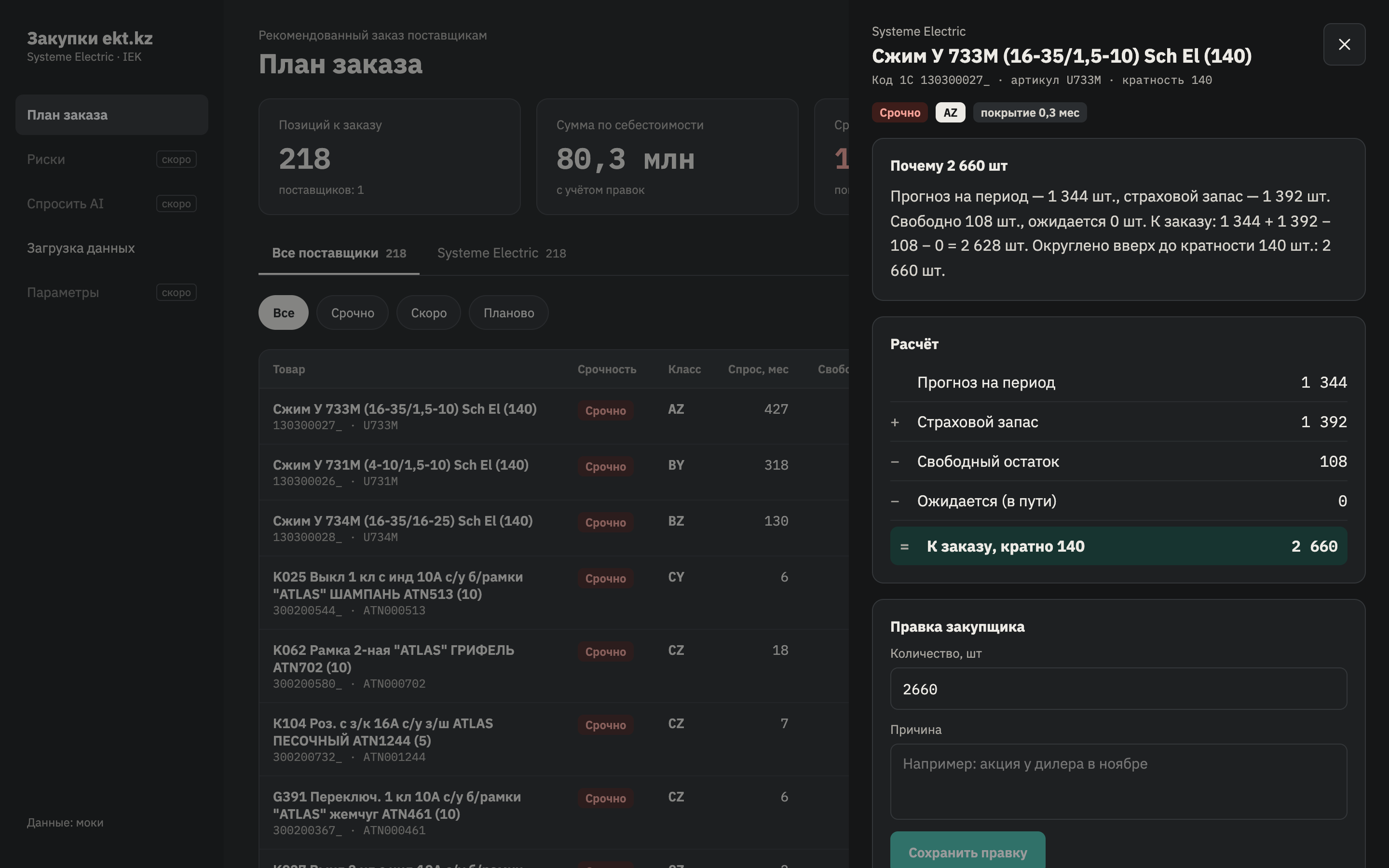Sort by the Срочность column header
1389x868 pixels.
[607, 369]
